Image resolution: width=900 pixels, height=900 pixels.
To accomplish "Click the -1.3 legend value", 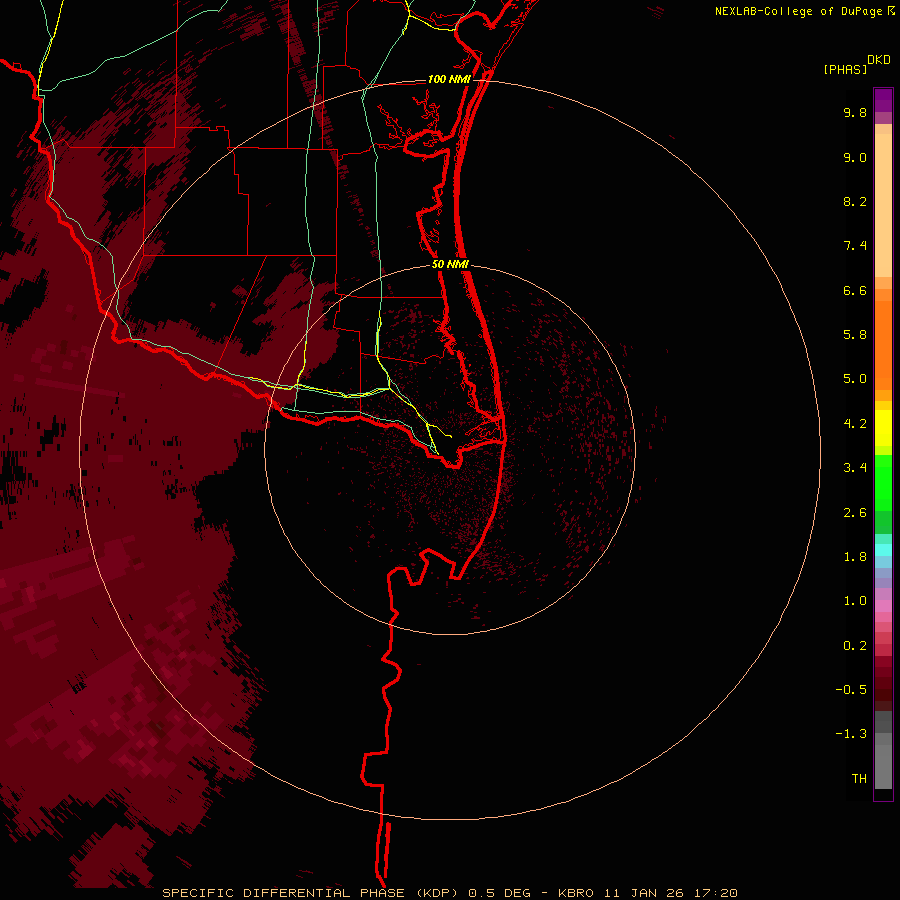I will [851, 734].
